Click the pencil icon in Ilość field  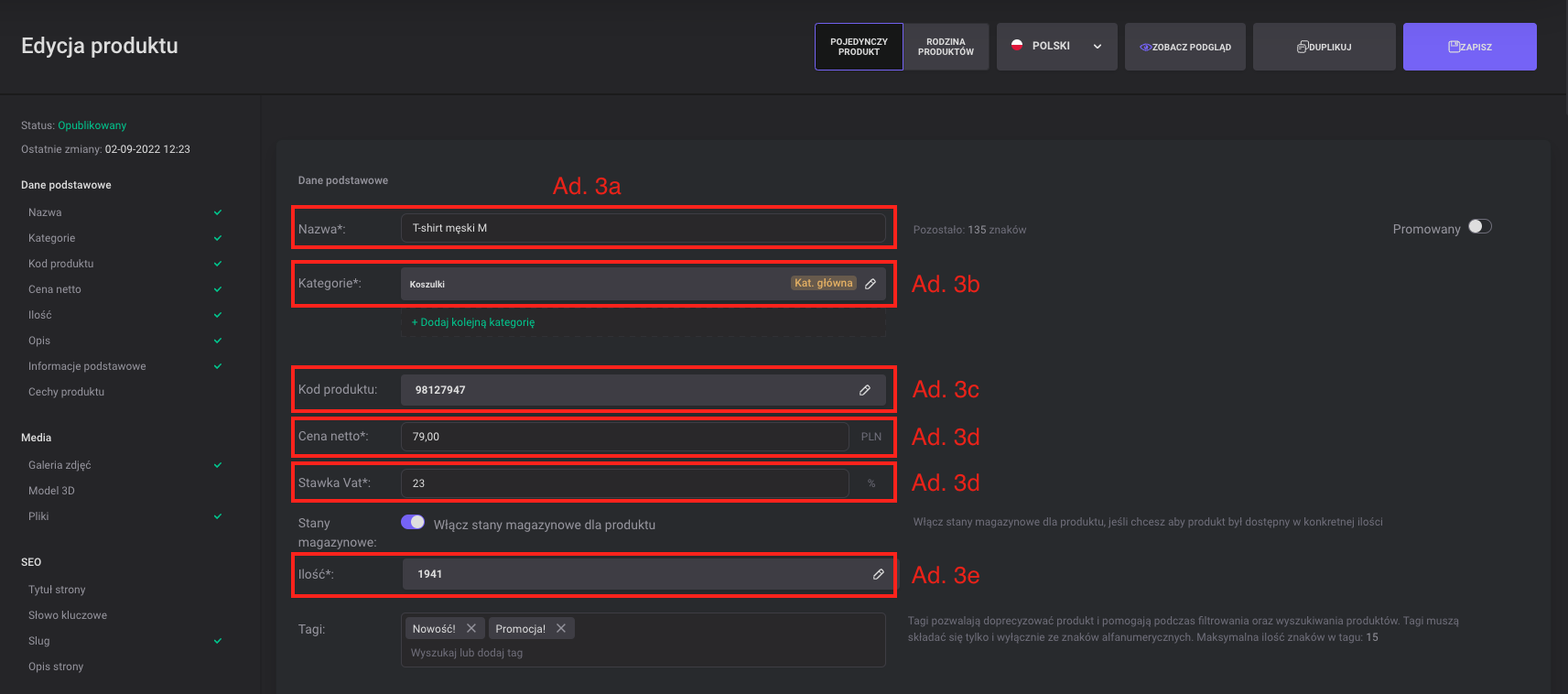click(x=878, y=574)
